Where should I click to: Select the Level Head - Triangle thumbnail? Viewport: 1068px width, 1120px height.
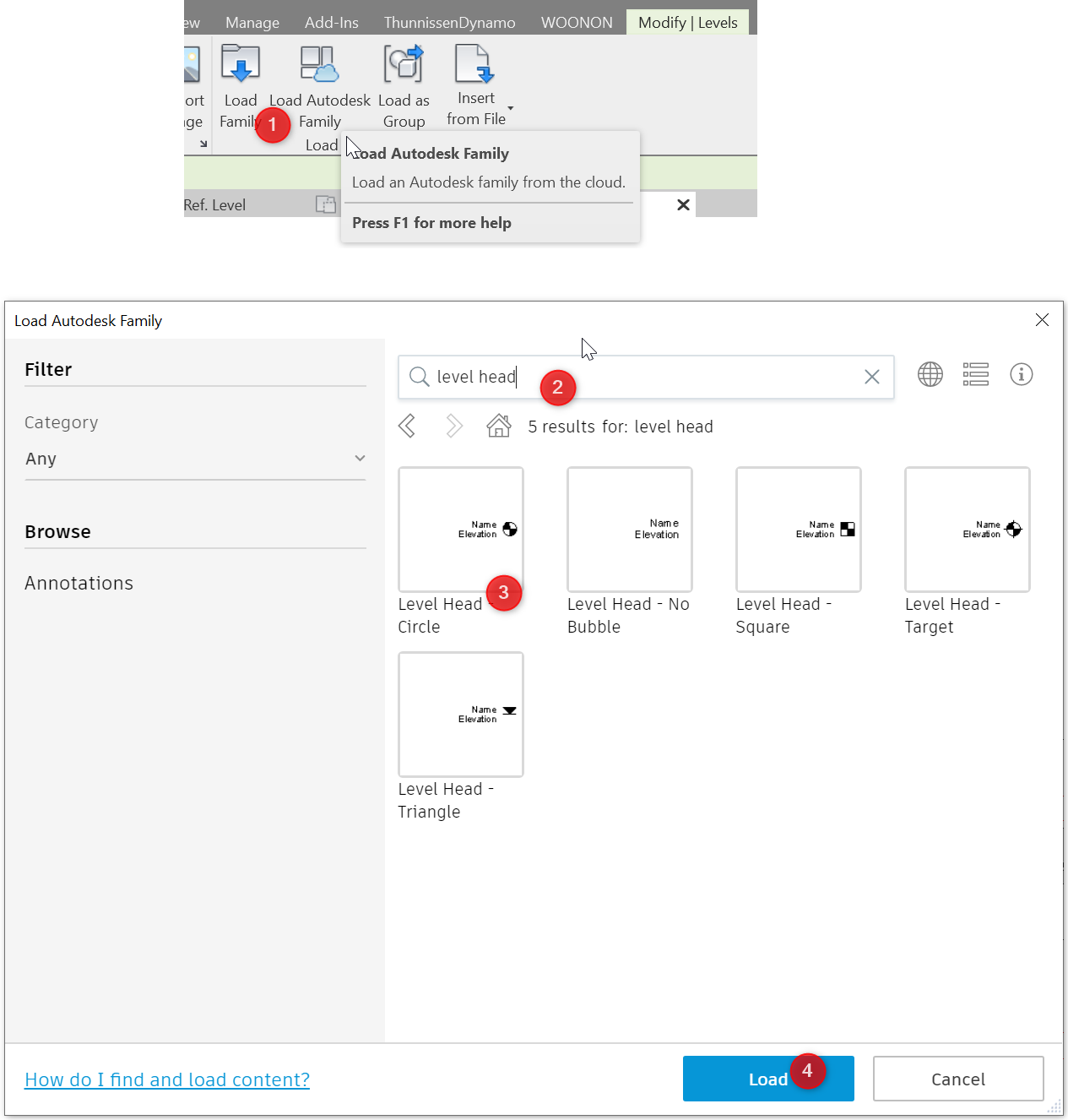460,714
